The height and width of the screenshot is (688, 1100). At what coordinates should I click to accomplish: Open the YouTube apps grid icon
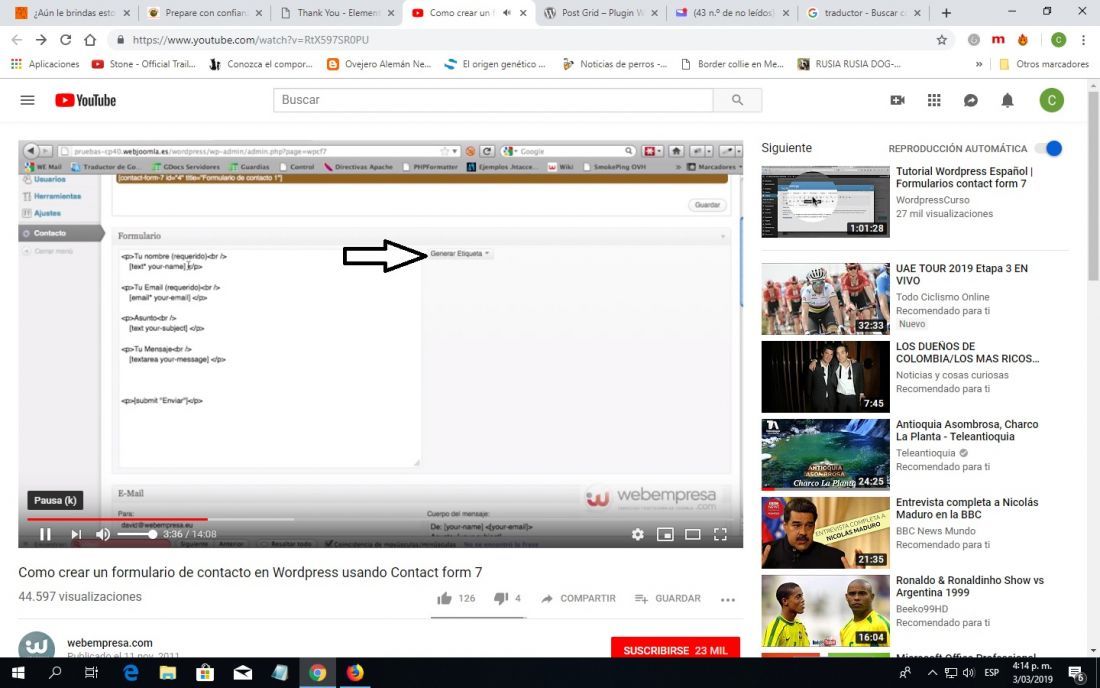pos(934,100)
